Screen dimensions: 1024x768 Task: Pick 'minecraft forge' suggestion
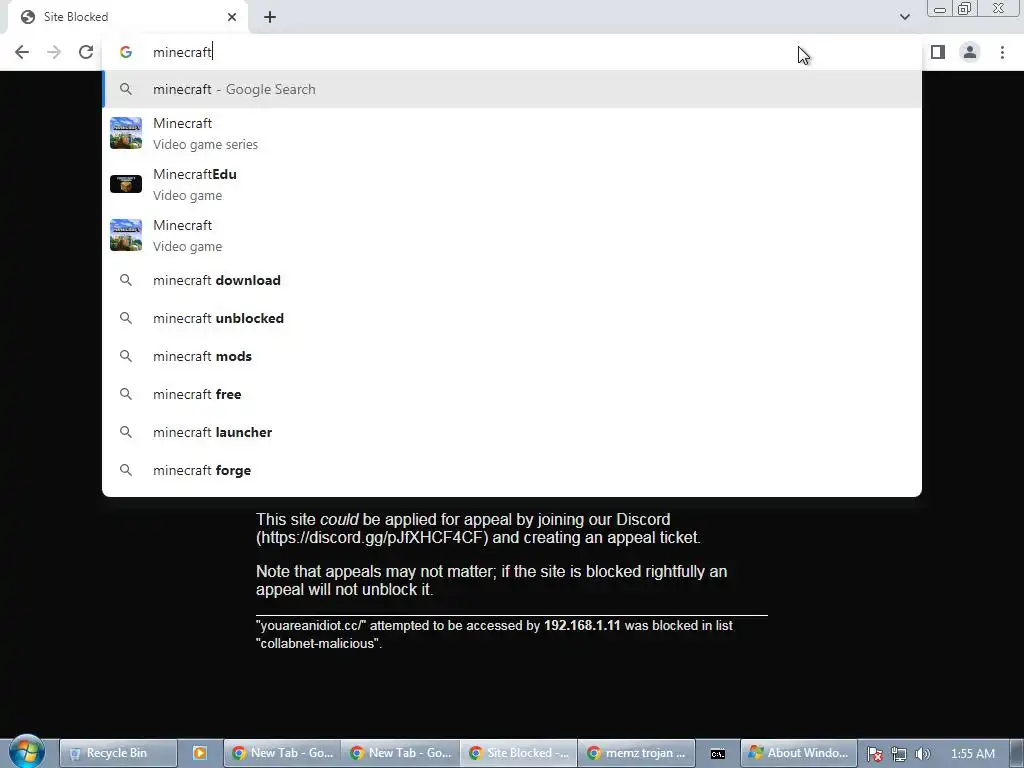click(x=512, y=470)
